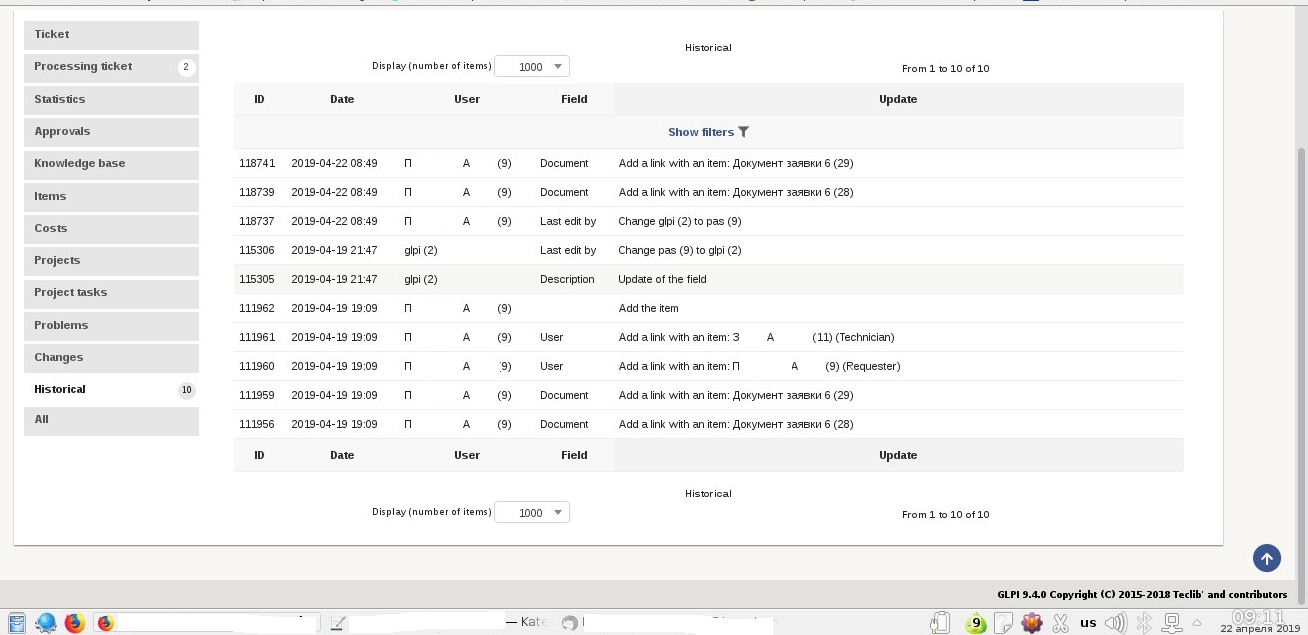This screenshot has width=1308, height=635.
Task: Select the Knowledge base section
Action: pos(79,163)
